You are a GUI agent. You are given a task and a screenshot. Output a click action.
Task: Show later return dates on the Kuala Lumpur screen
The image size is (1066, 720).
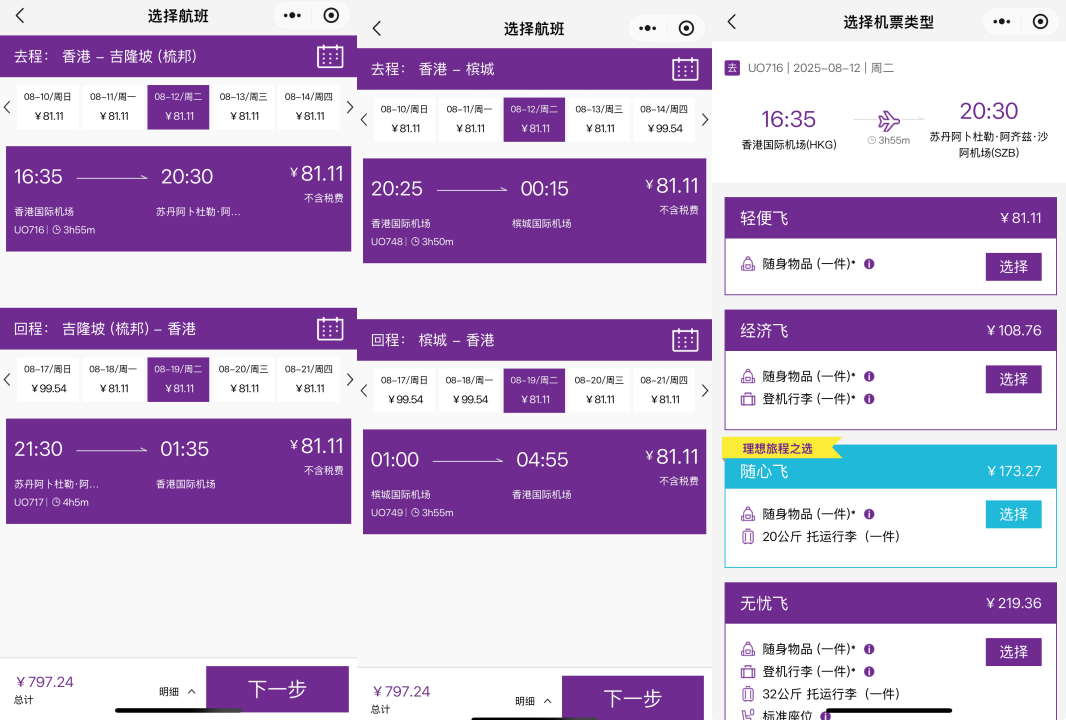pyautogui.click(x=349, y=379)
